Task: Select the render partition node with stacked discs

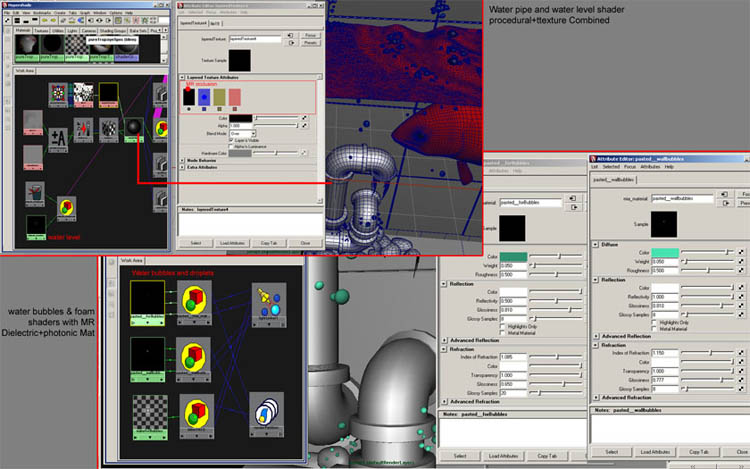Action: coord(266,415)
